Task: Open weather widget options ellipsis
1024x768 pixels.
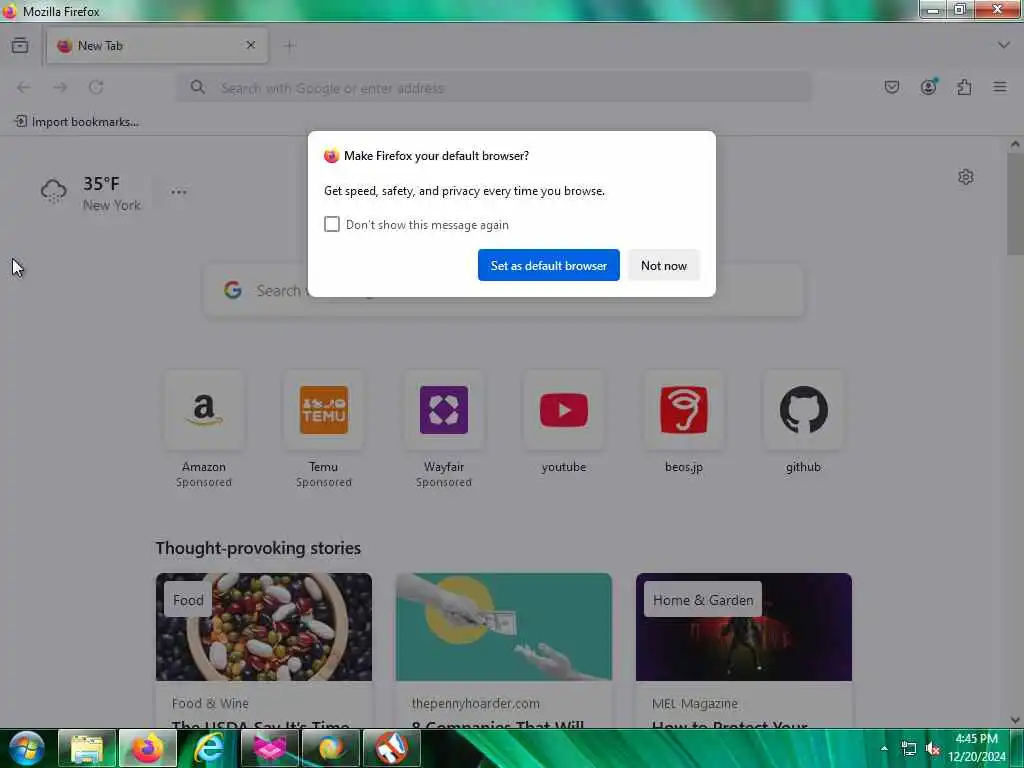Action: [179, 192]
